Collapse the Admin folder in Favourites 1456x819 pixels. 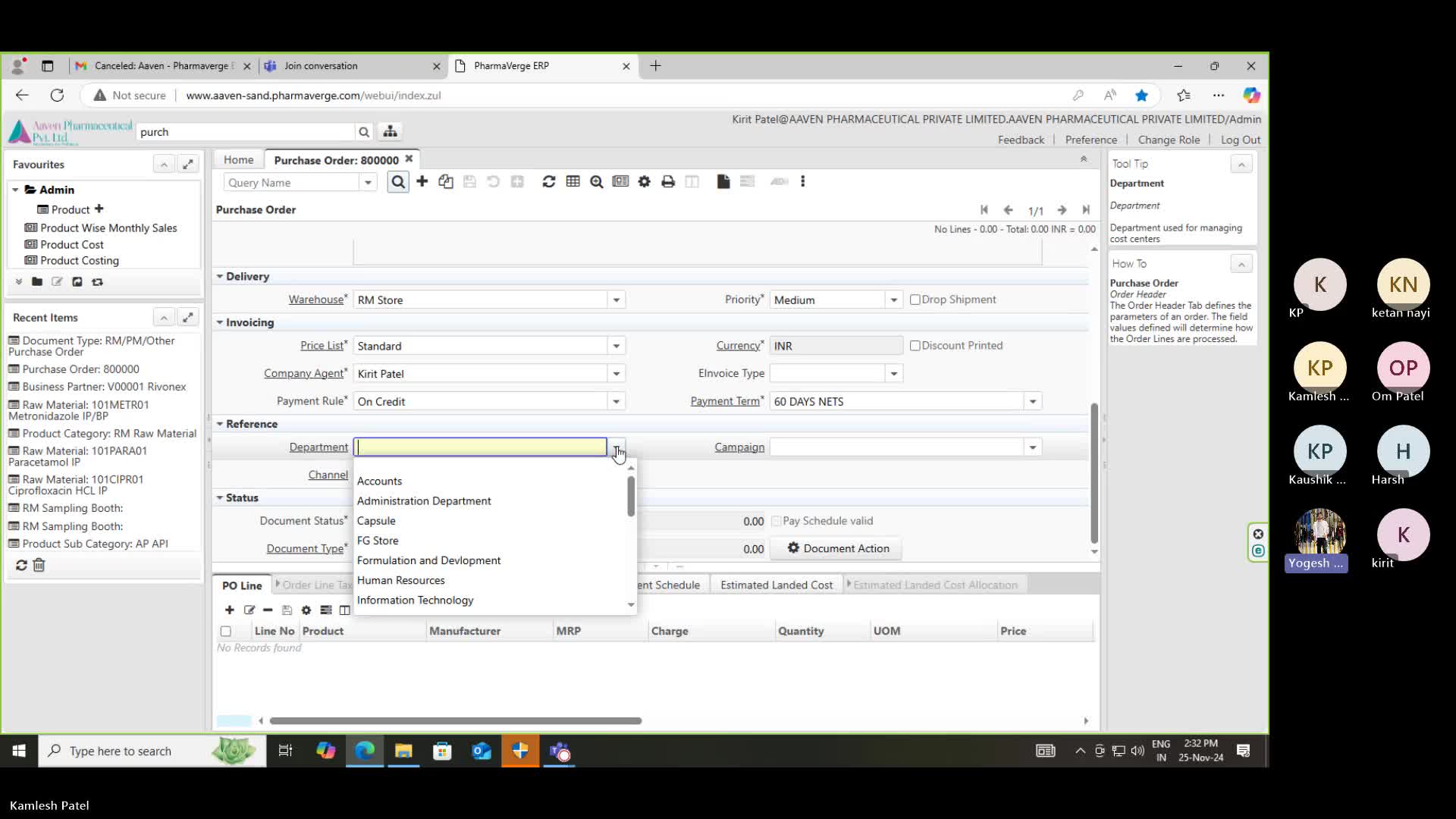(15, 190)
